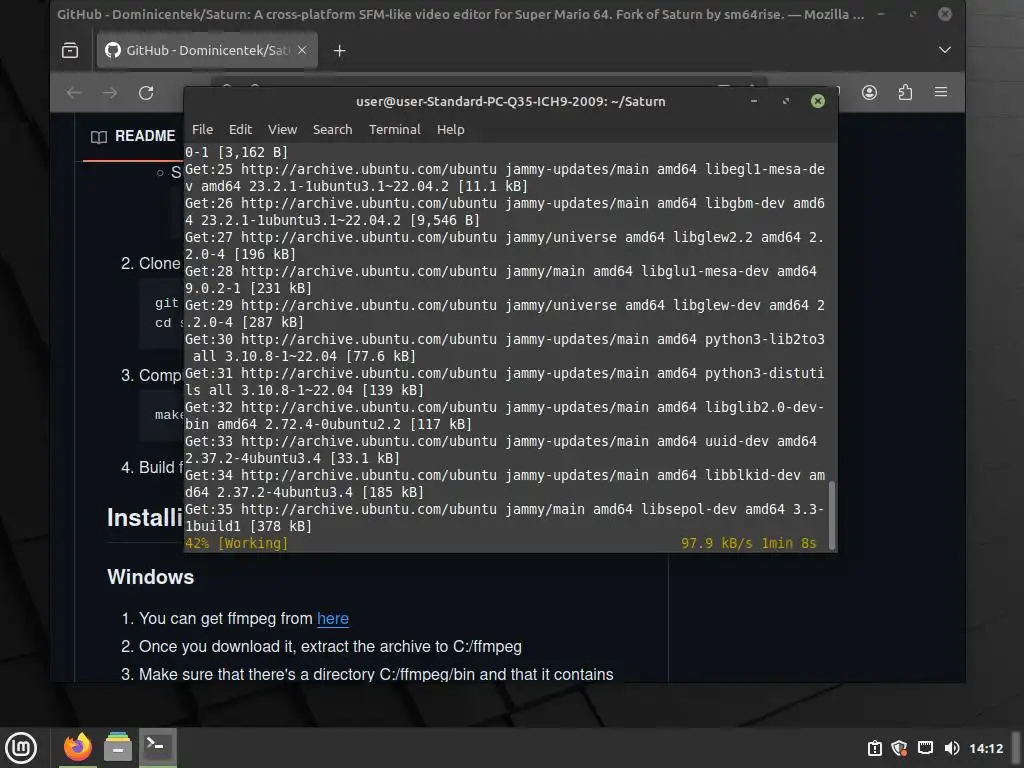Open a new Firefox tab
Screen dimensions: 1024x768
coord(340,50)
